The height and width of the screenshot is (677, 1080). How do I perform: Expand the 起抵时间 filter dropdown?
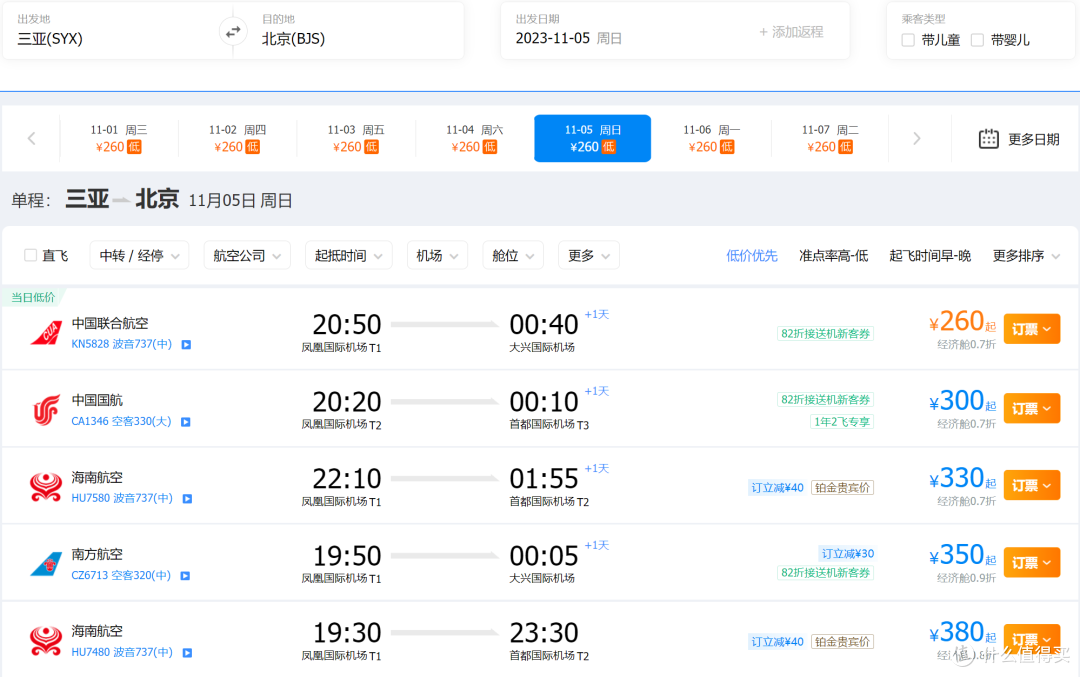(349, 256)
